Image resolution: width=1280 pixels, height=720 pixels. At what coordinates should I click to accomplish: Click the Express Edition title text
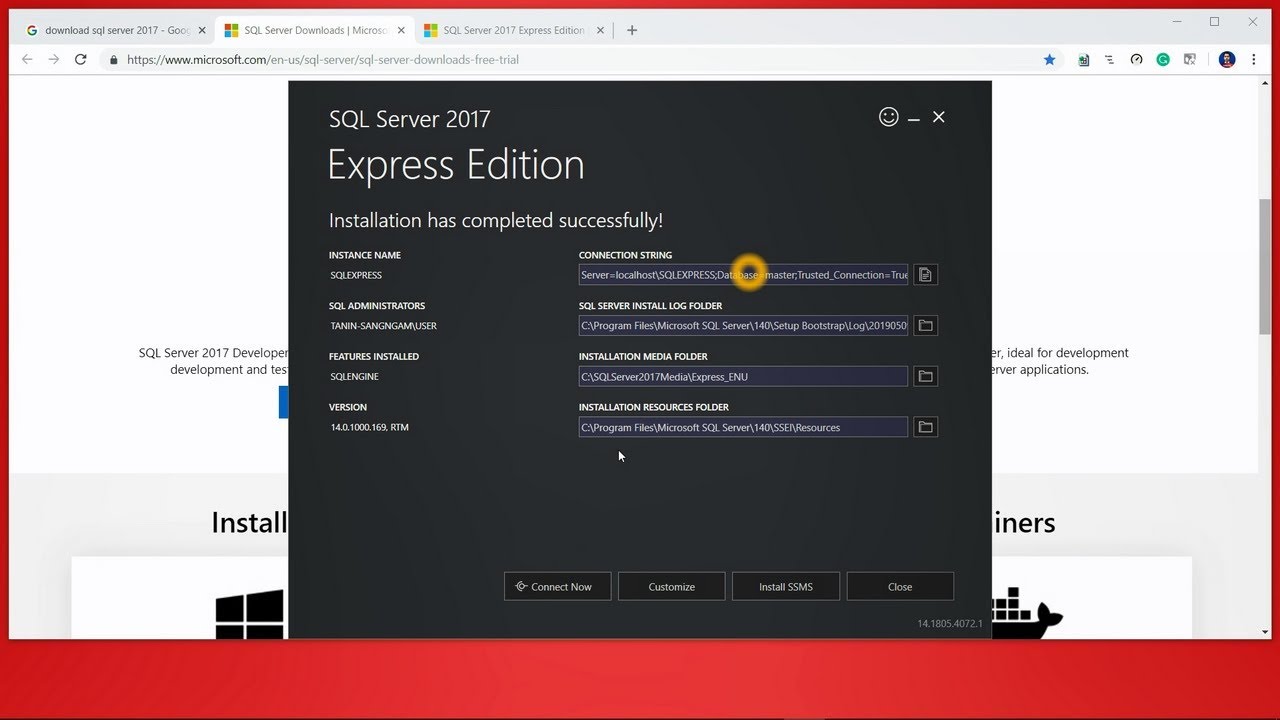point(456,165)
